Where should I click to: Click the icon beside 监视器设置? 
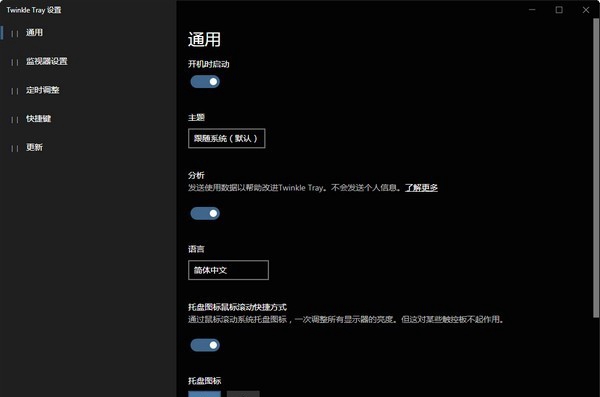(x=15, y=62)
